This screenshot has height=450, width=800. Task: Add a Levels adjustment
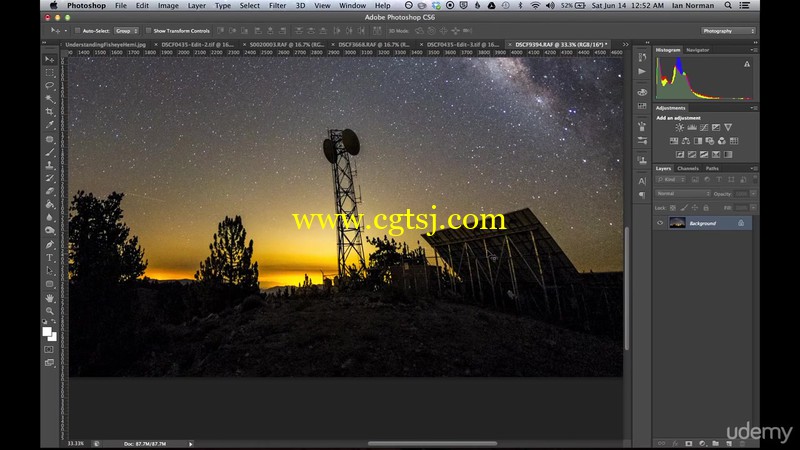click(x=692, y=128)
